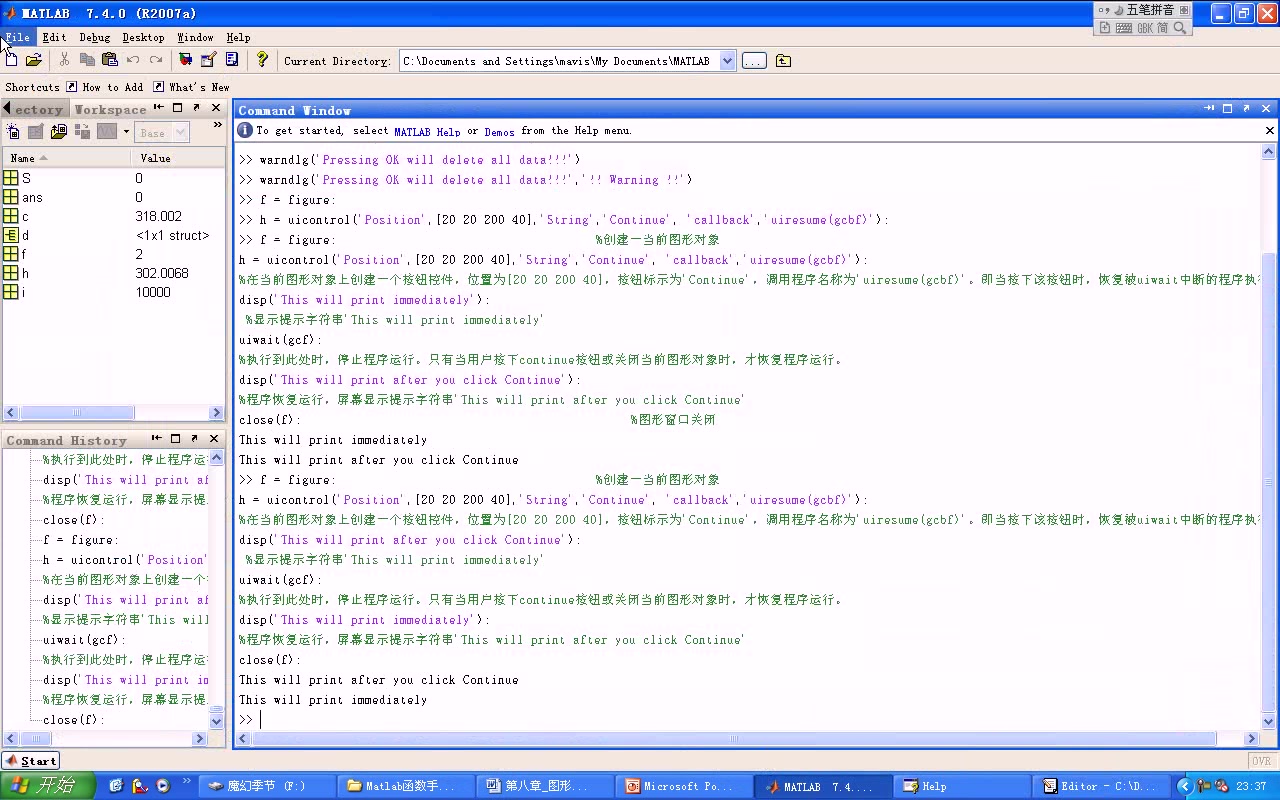
Task: Create a new workspace variable
Action: point(13,132)
